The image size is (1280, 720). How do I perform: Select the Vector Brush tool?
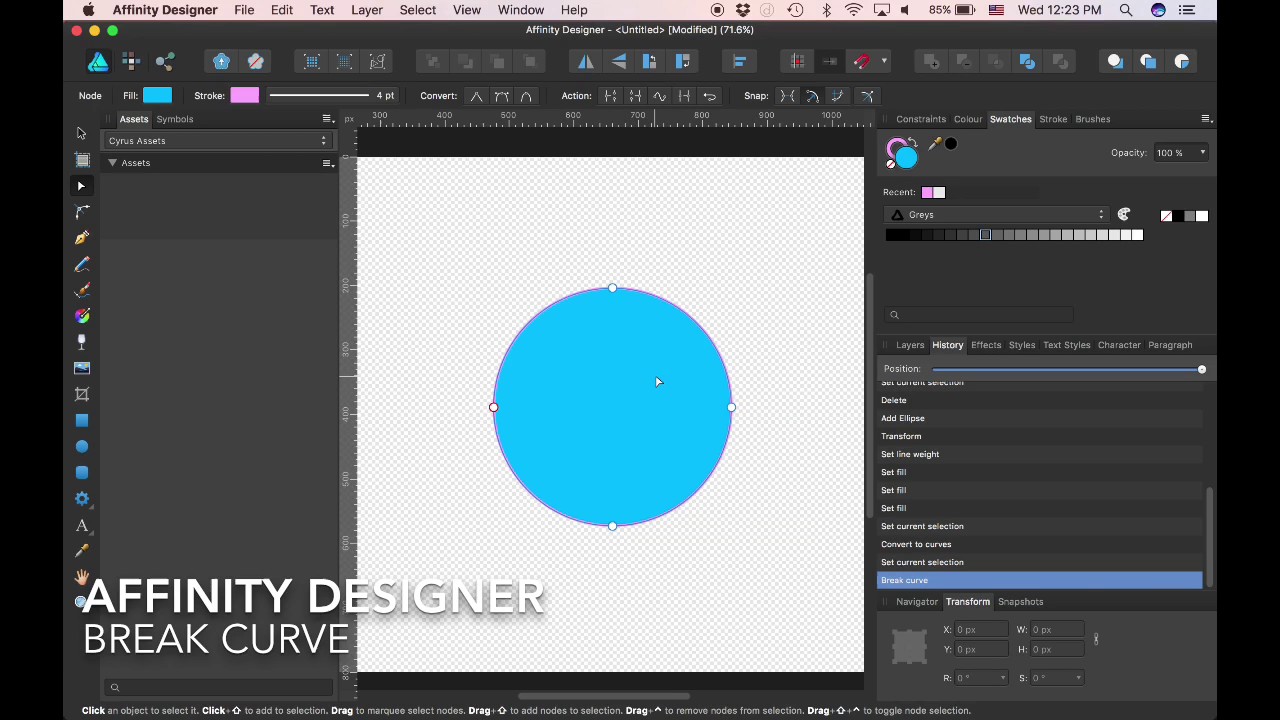[82, 290]
